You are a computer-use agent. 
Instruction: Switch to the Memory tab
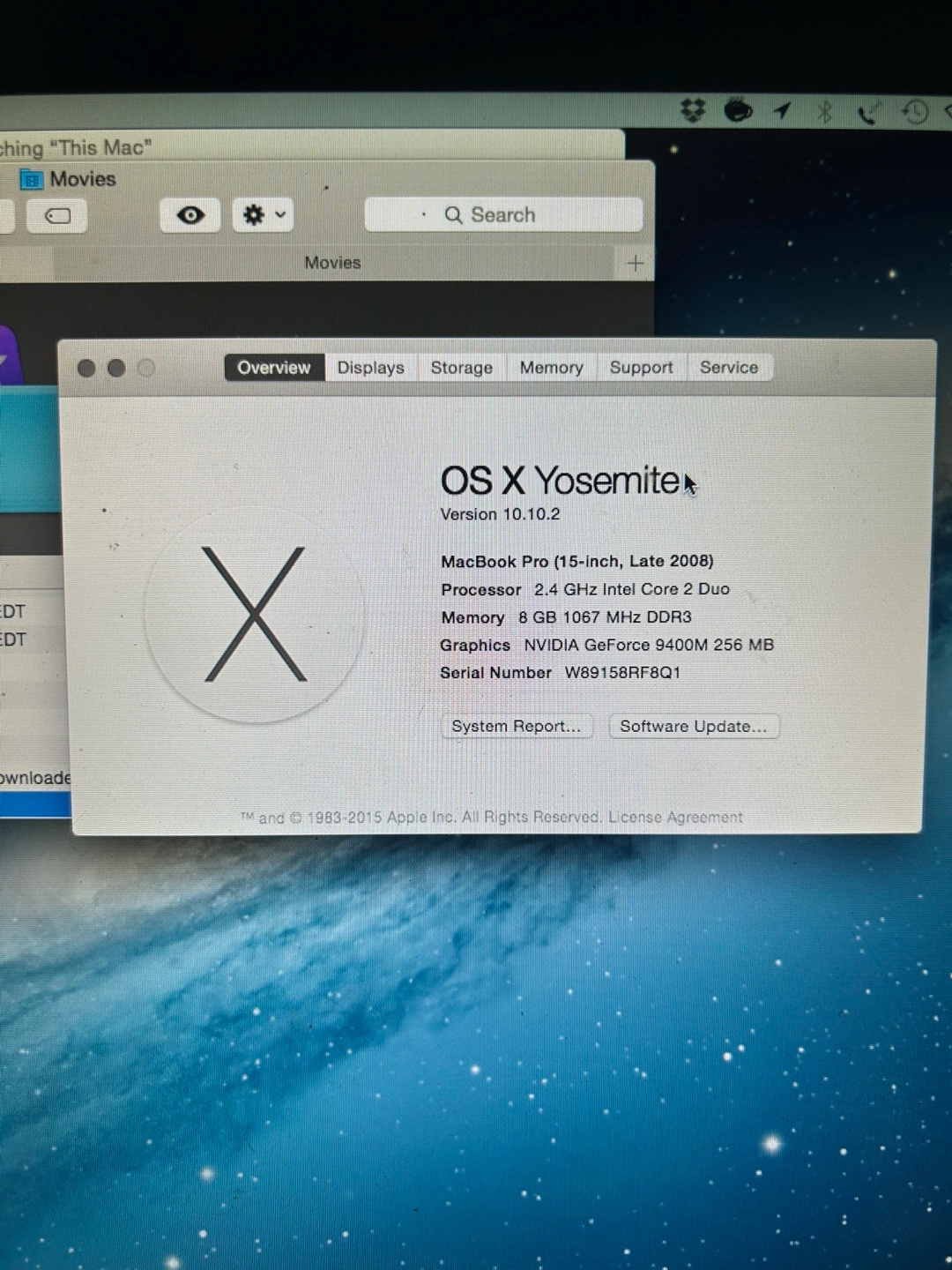point(551,368)
